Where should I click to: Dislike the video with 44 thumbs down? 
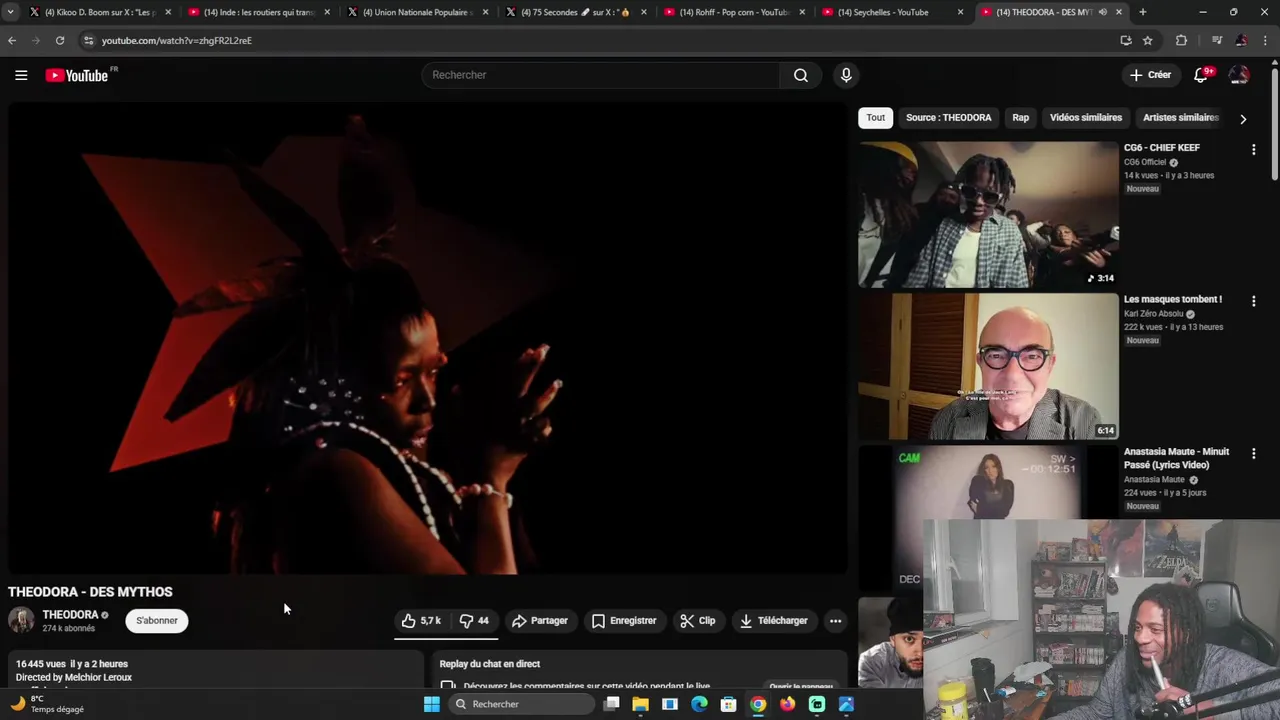pos(474,621)
